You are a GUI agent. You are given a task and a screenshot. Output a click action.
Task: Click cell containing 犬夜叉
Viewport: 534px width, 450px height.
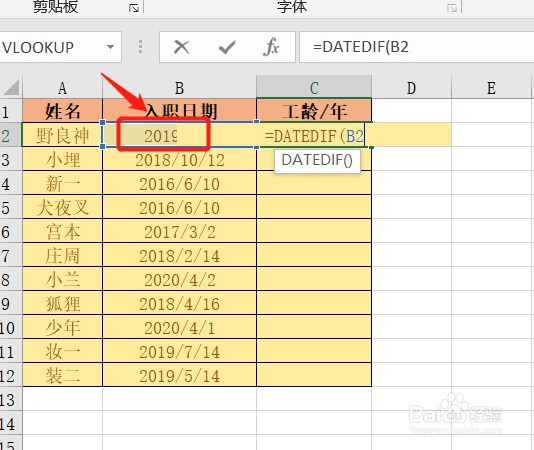pyautogui.click(x=62, y=207)
